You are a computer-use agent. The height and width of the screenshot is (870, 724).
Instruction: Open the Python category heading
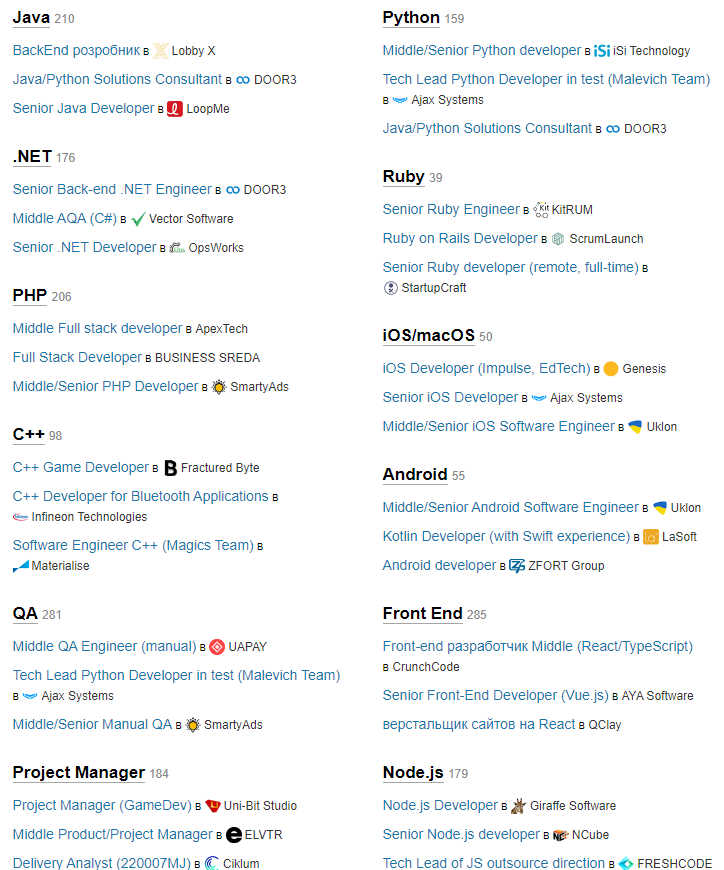[411, 17]
